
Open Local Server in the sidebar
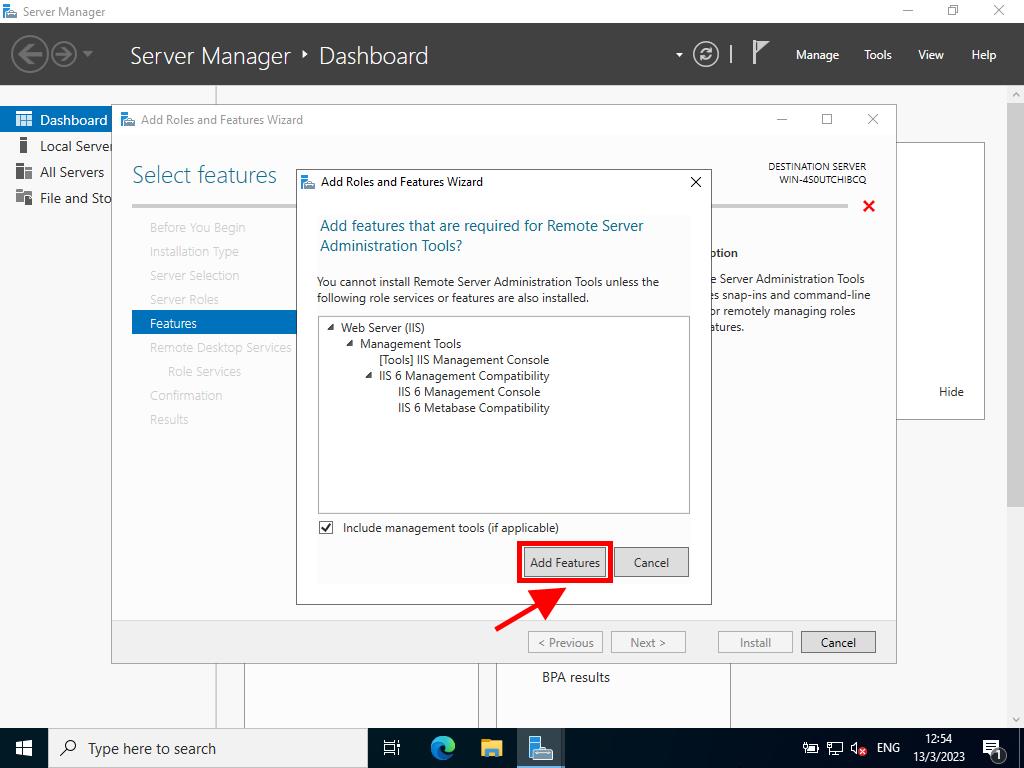click(56, 146)
